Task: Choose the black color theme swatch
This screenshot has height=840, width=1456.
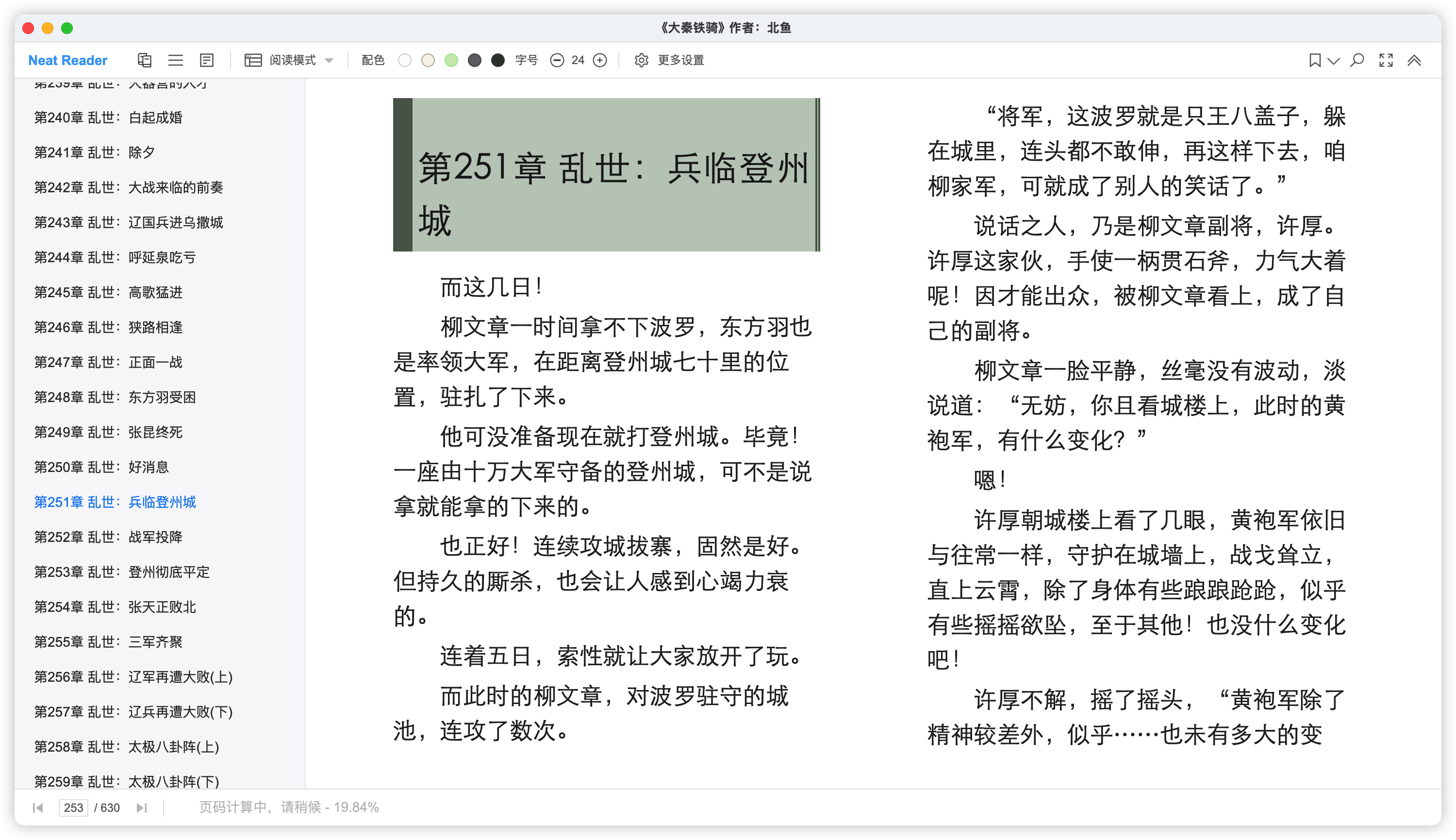Action: (x=497, y=60)
